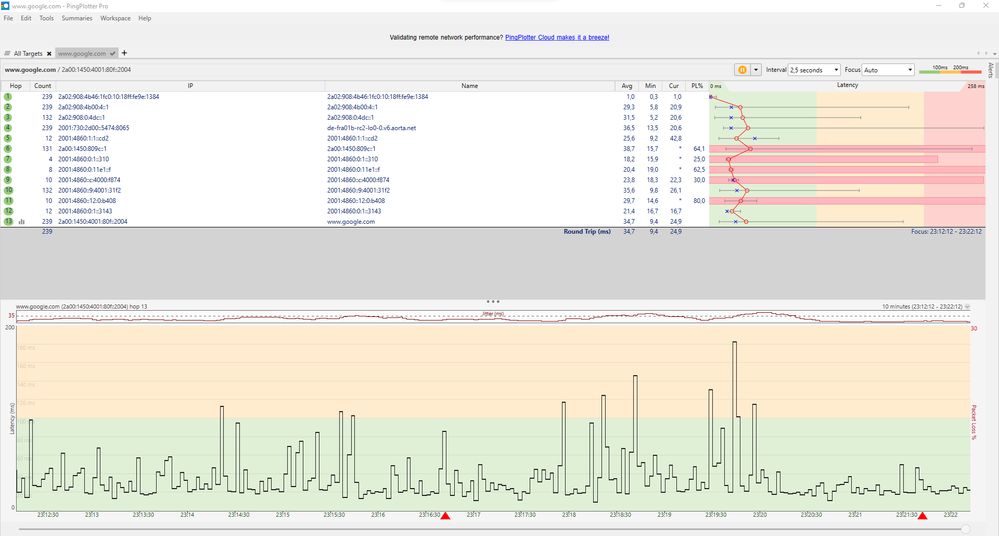
Task: Open the Summaries menu
Action: pyautogui.click(x=77, y=18)
